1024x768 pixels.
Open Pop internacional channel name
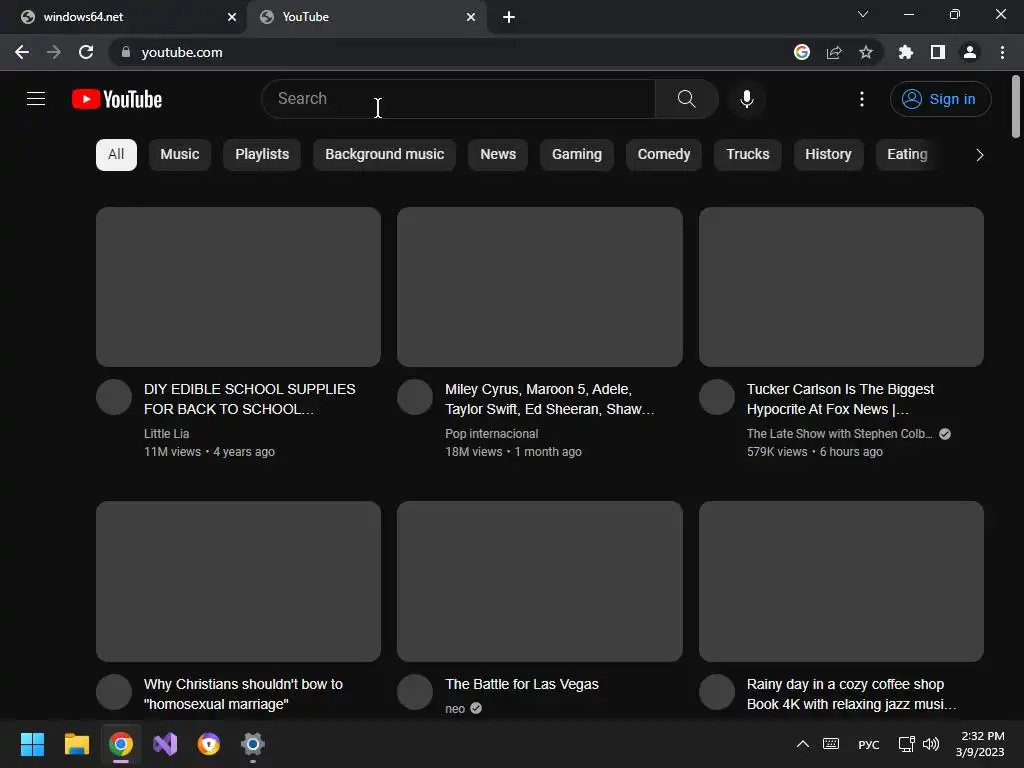click(492, 434)
